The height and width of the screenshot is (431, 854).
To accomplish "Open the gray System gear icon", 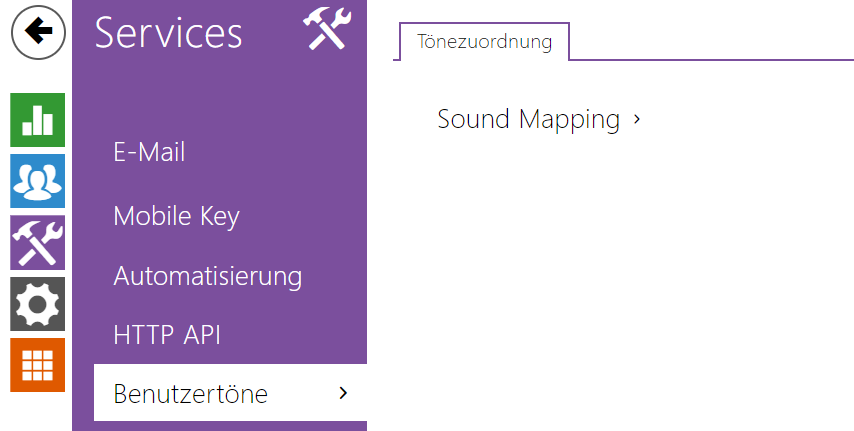I will click(x=38, y=303).
